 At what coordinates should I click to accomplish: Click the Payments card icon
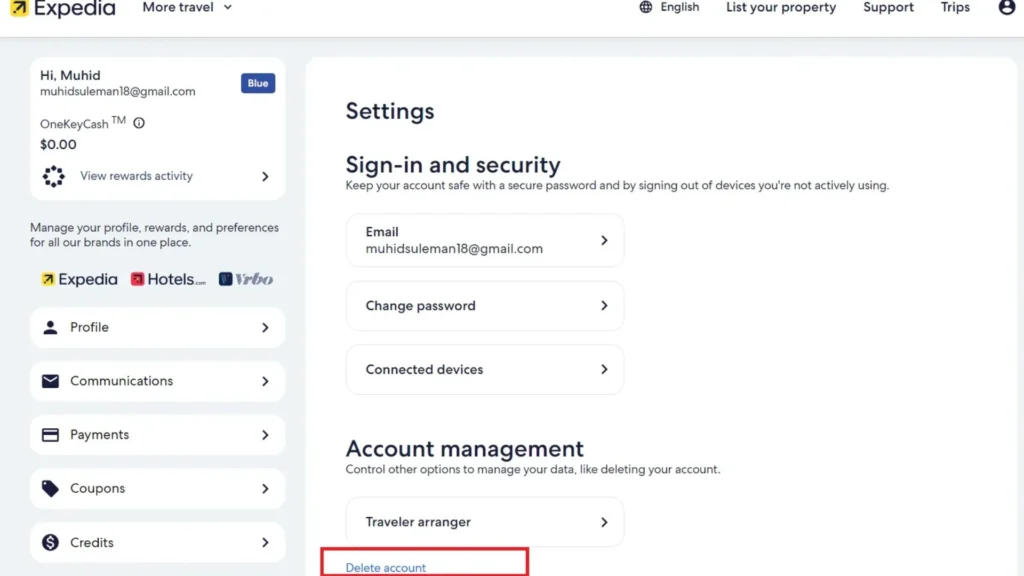point(50,434)
